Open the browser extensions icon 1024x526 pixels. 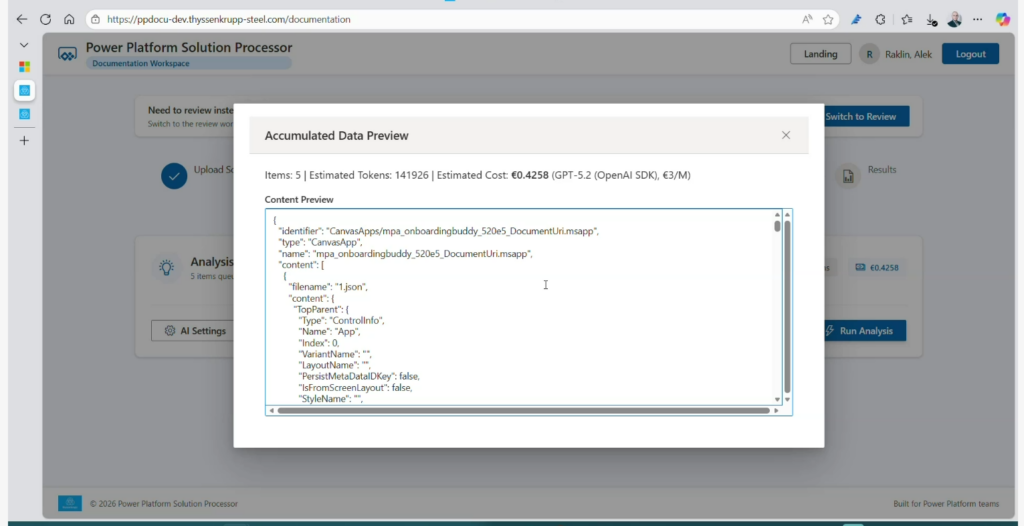tap(880, 19)
